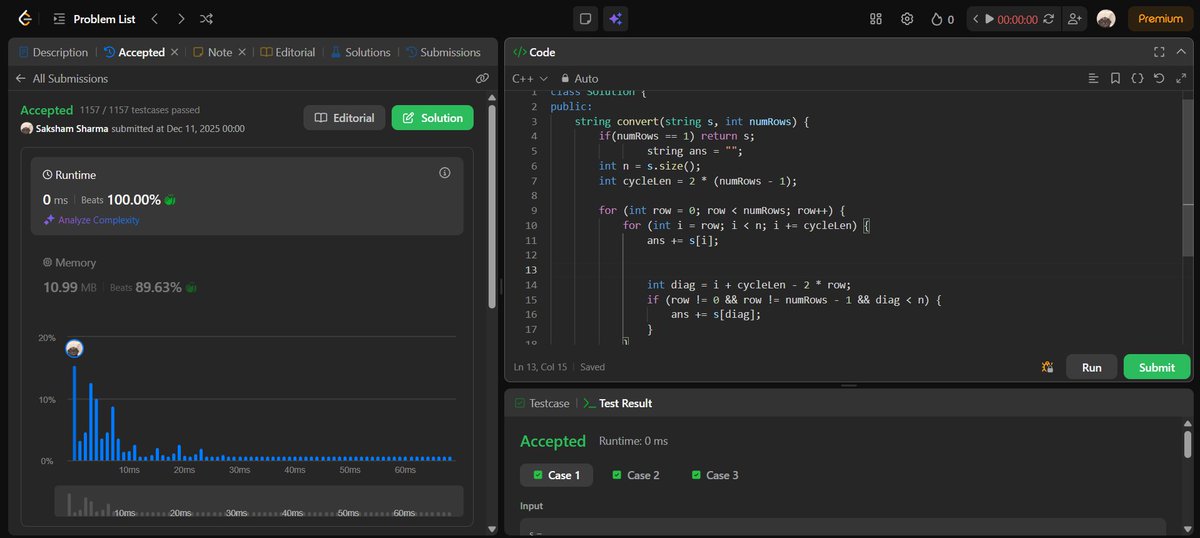The width and height of the screenshot is (1200, 538).
Task: Copy submission link icon
Action: tap(482, 78)
